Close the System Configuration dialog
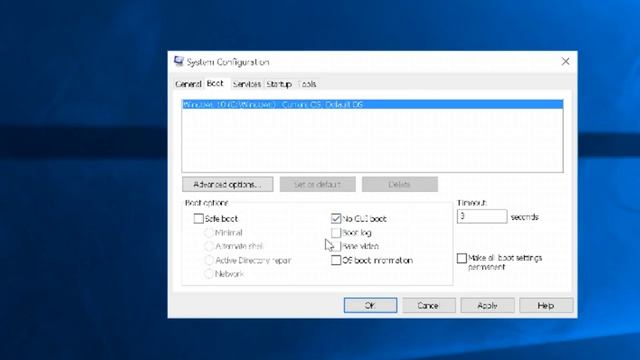Image resolution: width=640 pixels, height=360 pixels. (565, 62)
